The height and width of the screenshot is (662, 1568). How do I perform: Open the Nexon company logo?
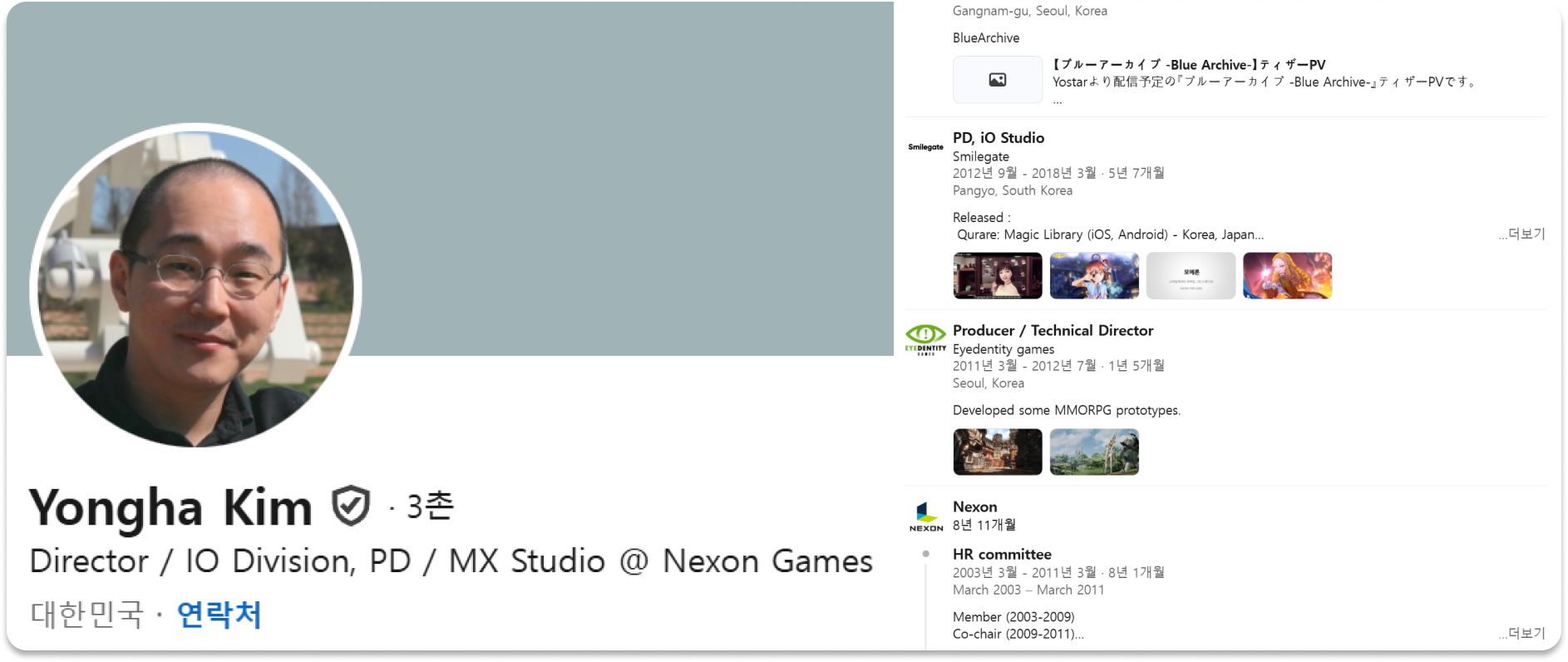[925, 516]
